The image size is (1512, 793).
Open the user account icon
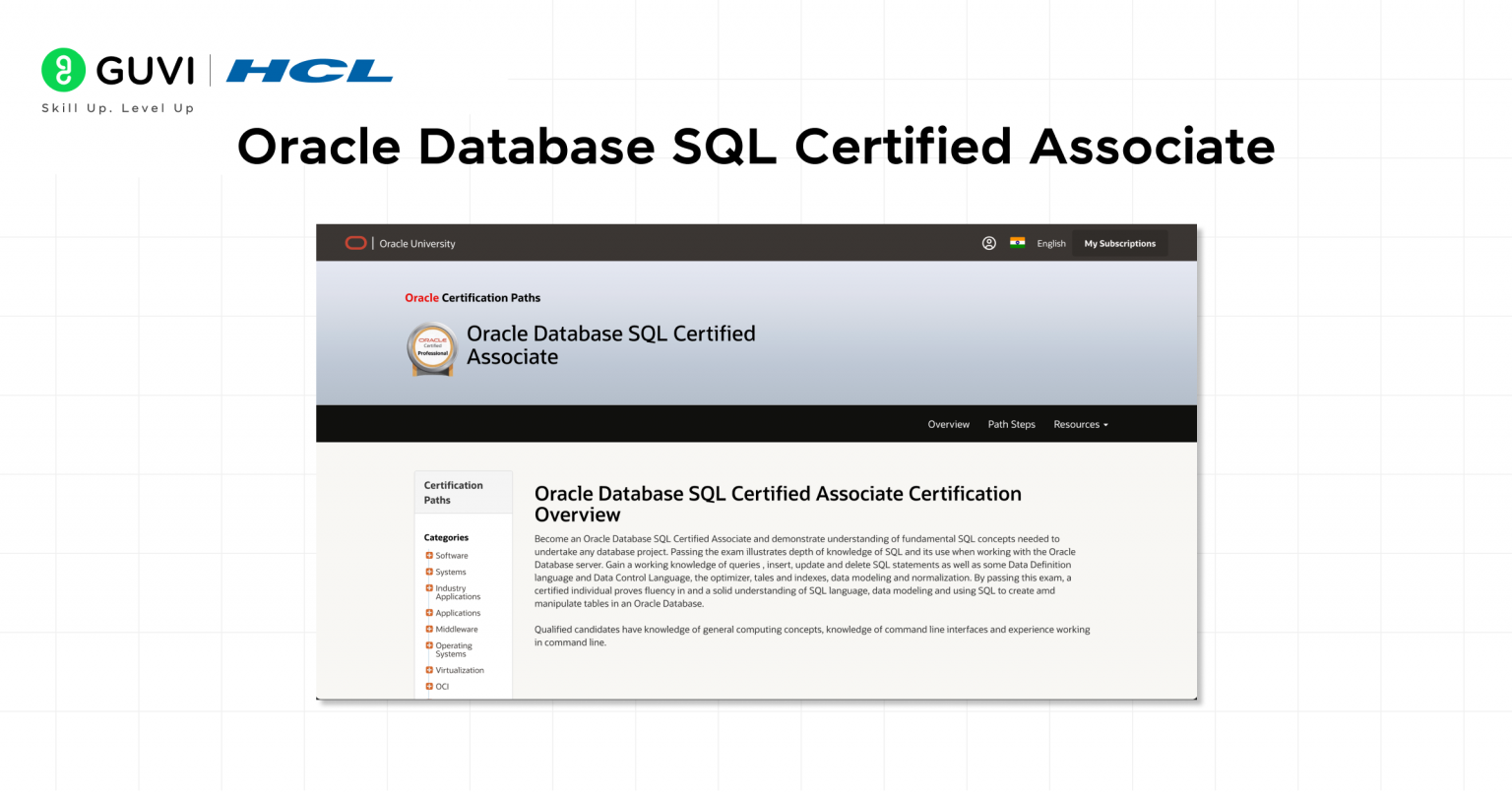(x=988, y=242)
